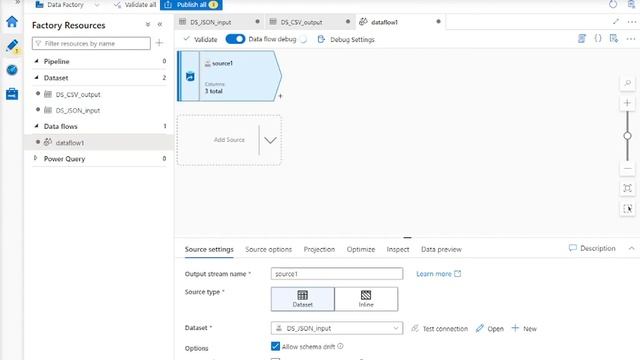Screen dimensions: 640x360
Task: Zoom in on the data flow canvas
Action: (627, 103)
